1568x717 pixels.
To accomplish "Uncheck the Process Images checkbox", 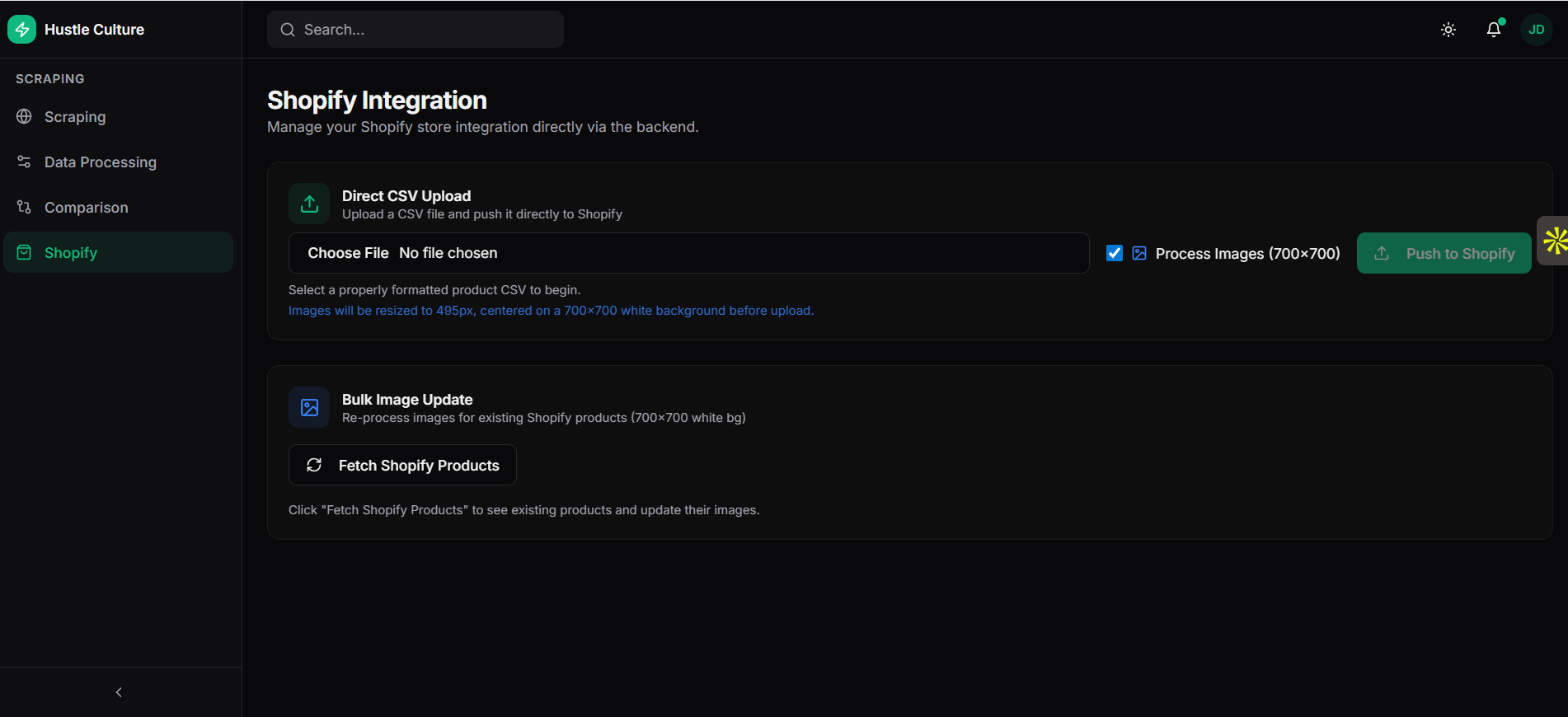I will click(1115, 253).
